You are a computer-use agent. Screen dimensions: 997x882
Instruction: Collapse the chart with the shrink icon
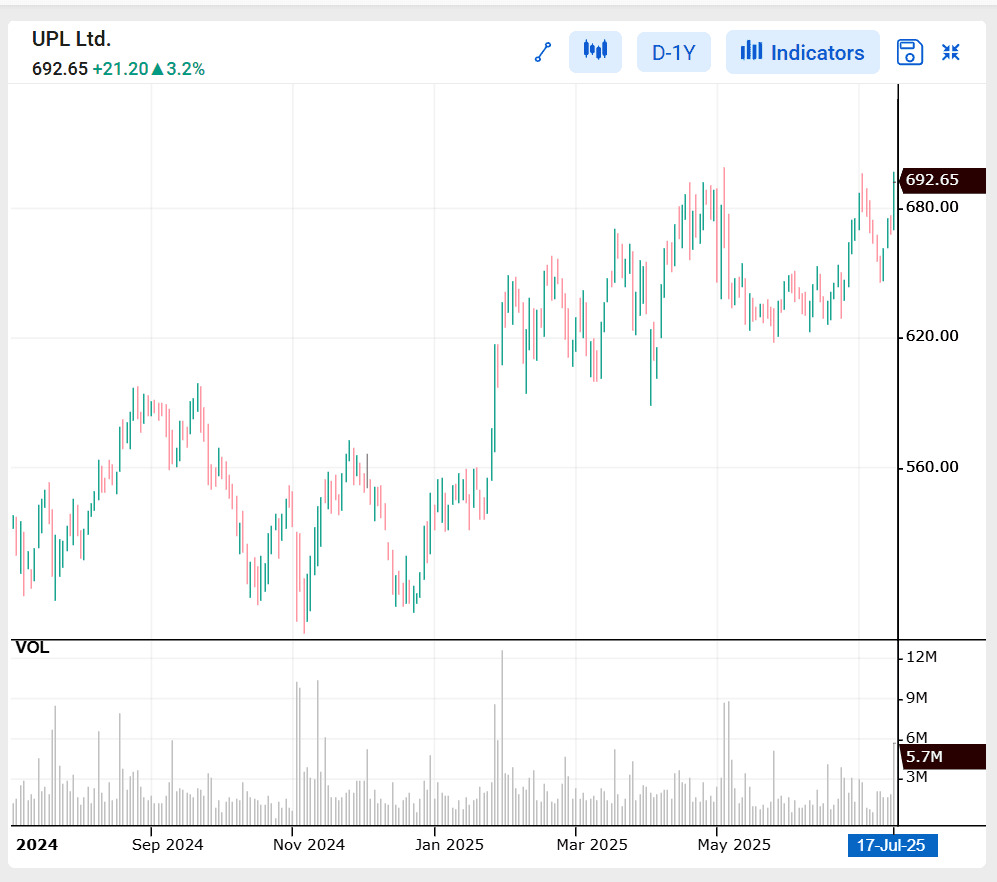click(951, 52)
